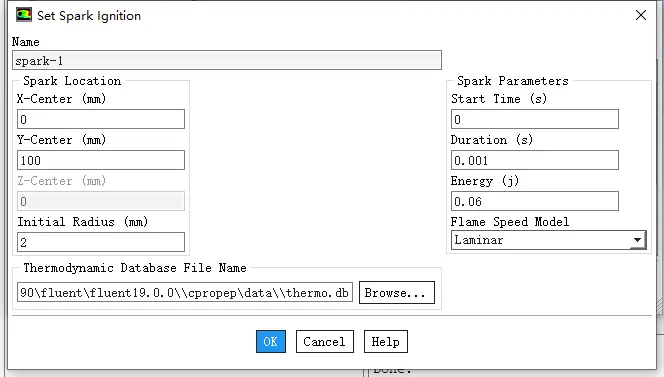The image size is (664, 377).
Task: Open Help for spark ignition
Action: point(386,341)
